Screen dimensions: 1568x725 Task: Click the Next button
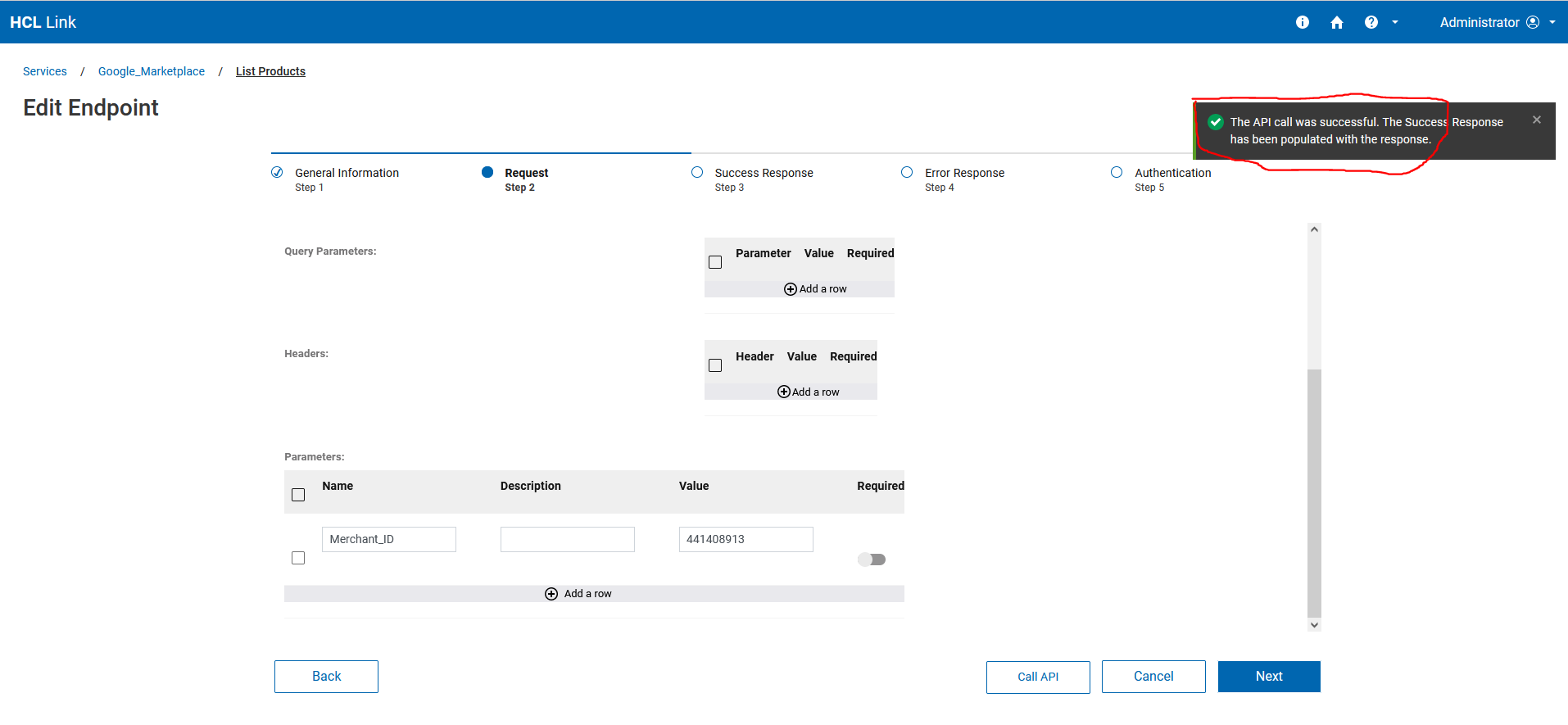pyautogui.click(x=1269, y=677)
